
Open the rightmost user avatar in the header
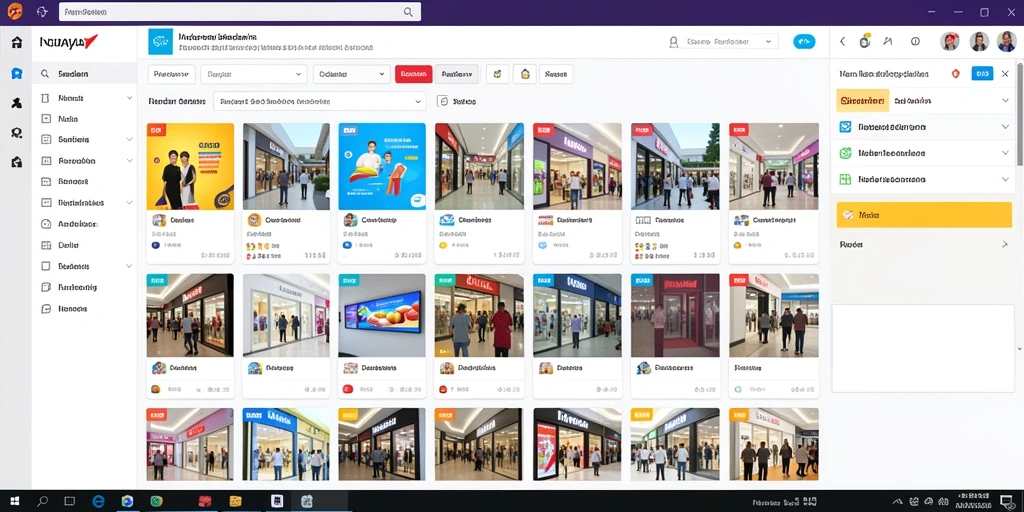tap(1006, 42)
